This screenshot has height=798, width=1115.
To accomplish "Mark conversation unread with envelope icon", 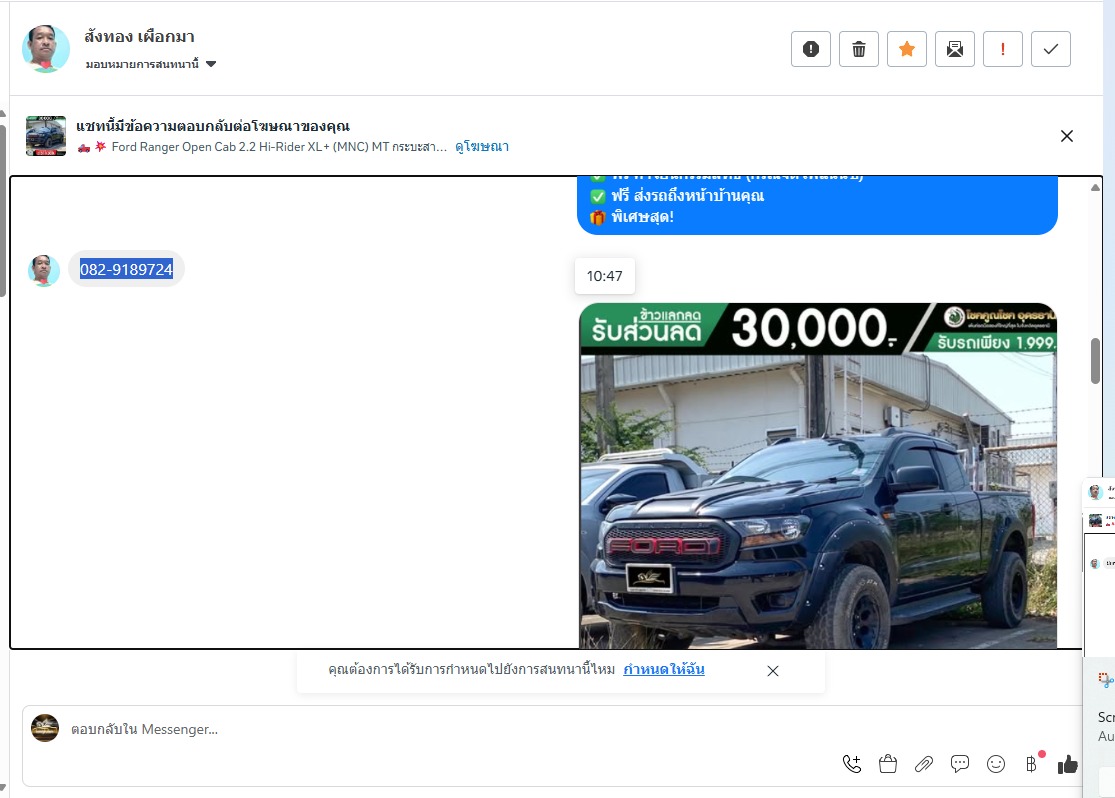I will 955,49.
